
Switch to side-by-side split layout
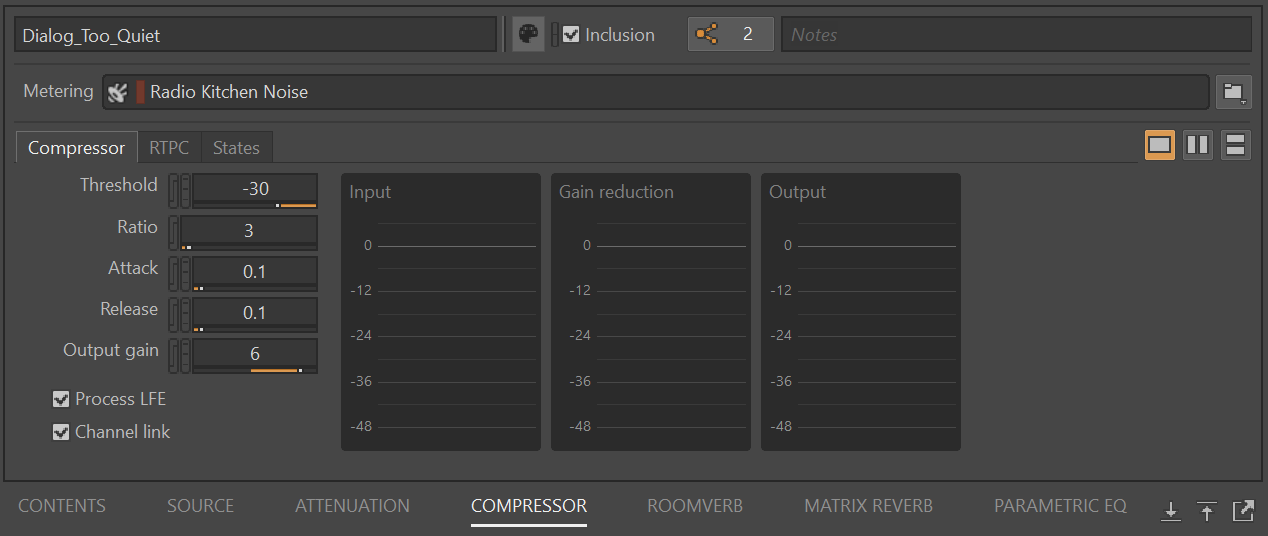[x=1197, y=145]
